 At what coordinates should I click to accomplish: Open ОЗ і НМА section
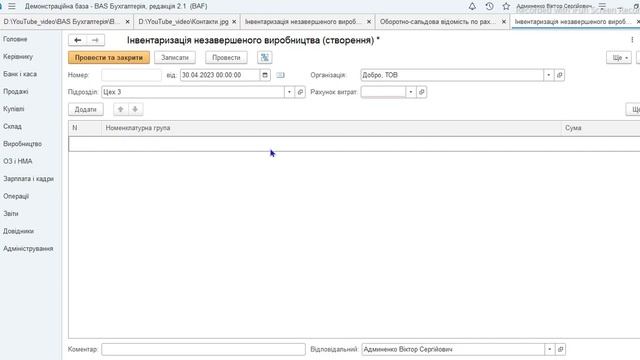[x=18, y=161]
